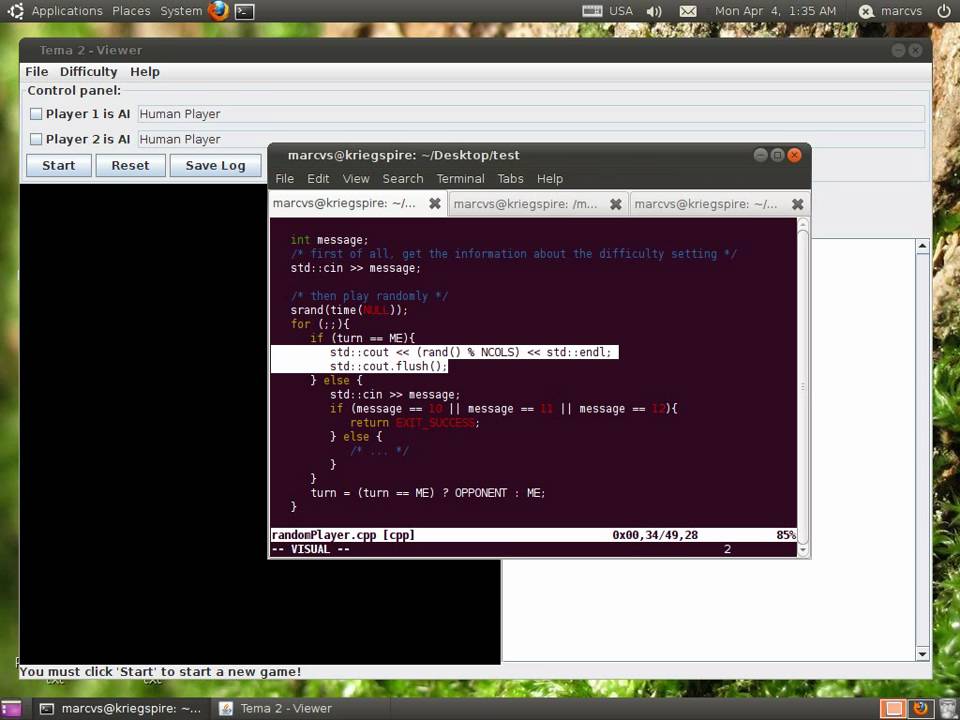This screenshot has width=960, height=720.
Task: Open the Places menu in top panel
Action: click(131, 11)
